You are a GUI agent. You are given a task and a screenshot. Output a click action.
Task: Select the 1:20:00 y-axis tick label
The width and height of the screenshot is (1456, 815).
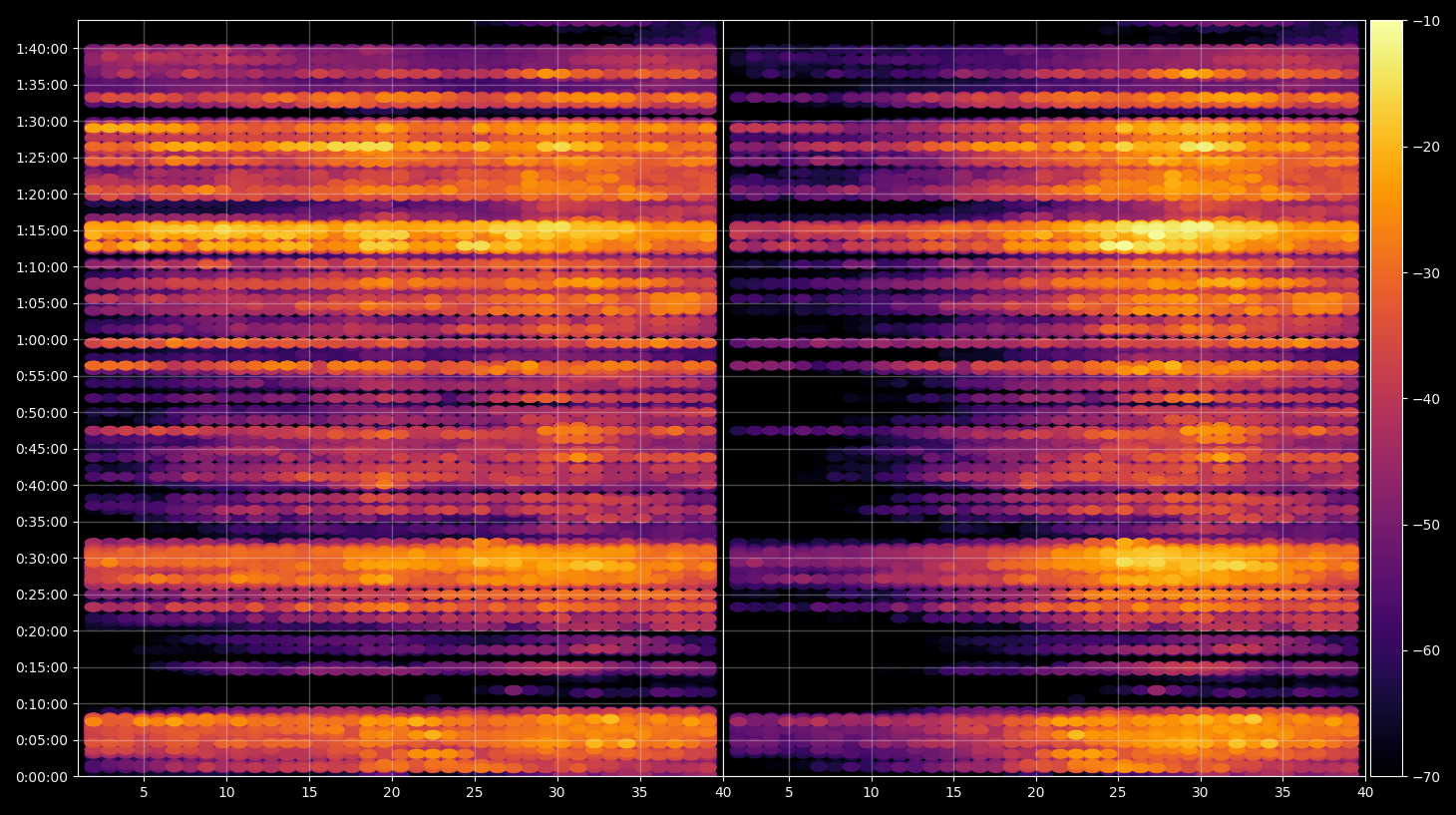[x=42, y=195]
